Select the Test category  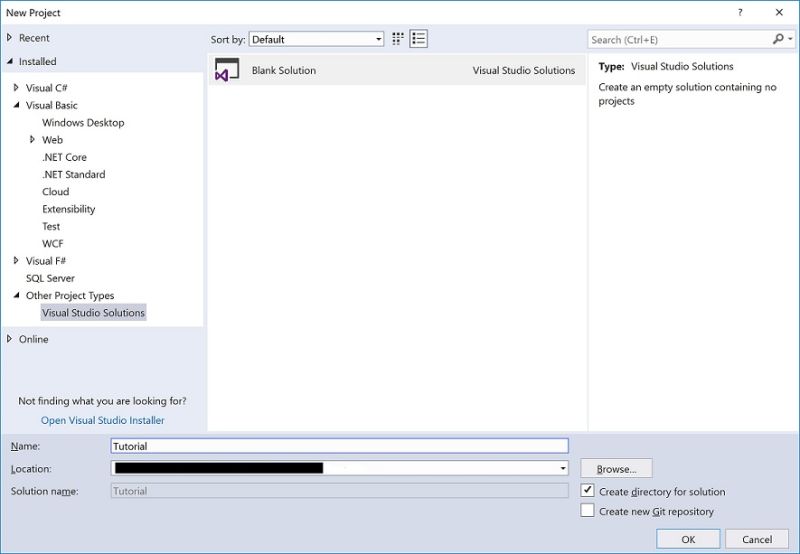click(x=51, y=226)
